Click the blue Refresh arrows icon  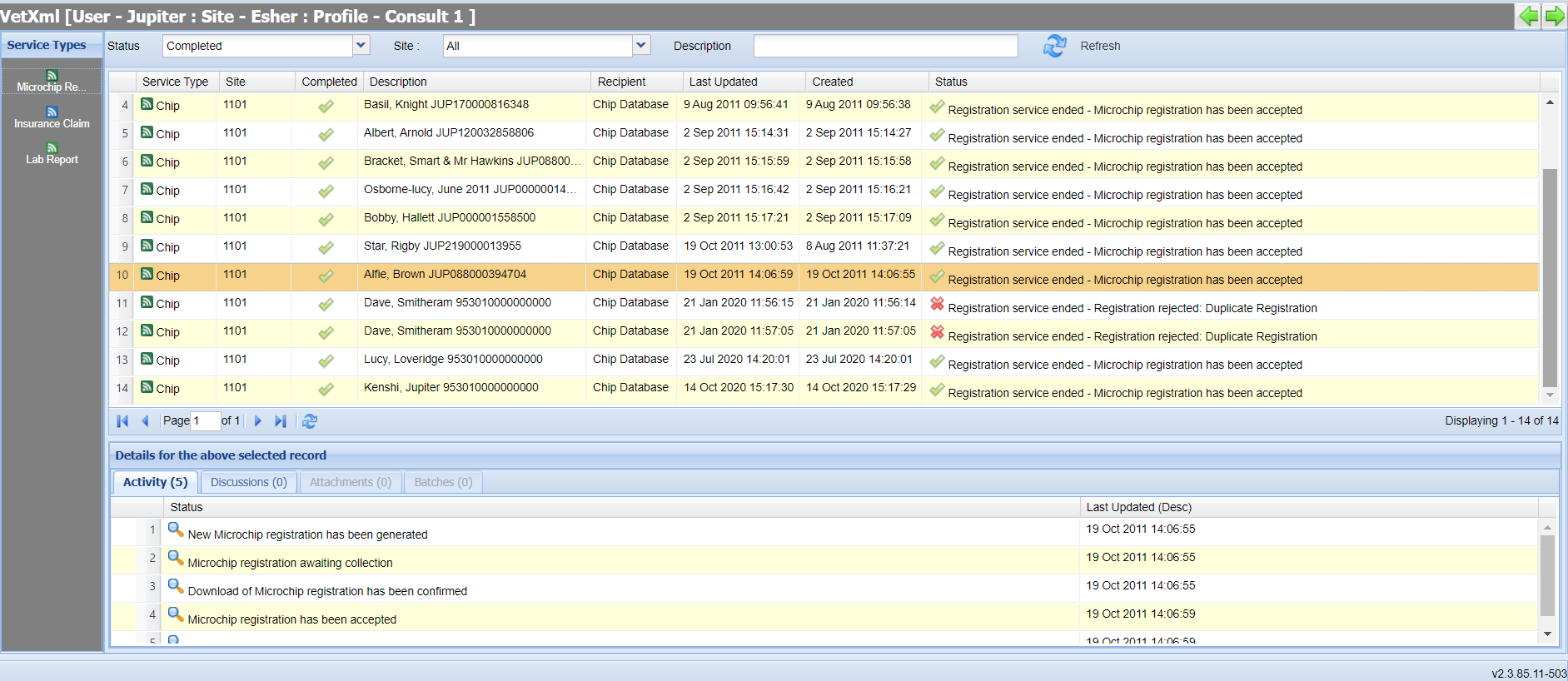[x=1055, y=46]
